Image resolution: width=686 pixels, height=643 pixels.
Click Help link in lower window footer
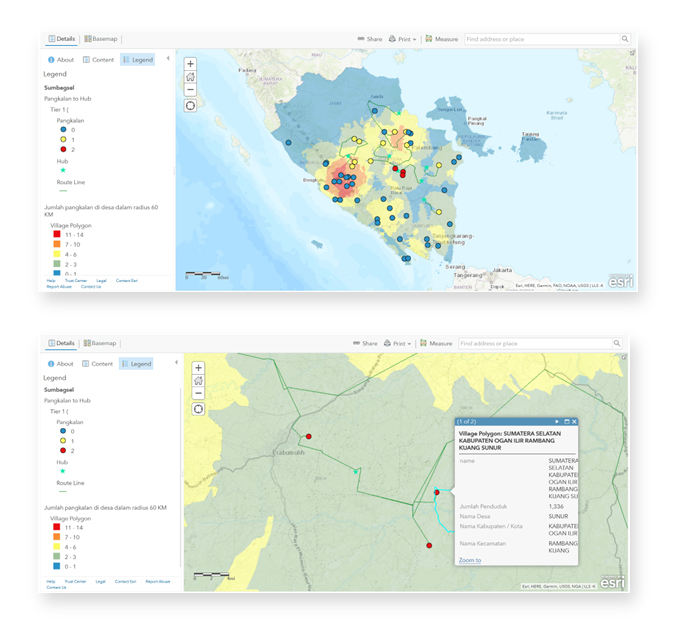click(x=51, y=581)
